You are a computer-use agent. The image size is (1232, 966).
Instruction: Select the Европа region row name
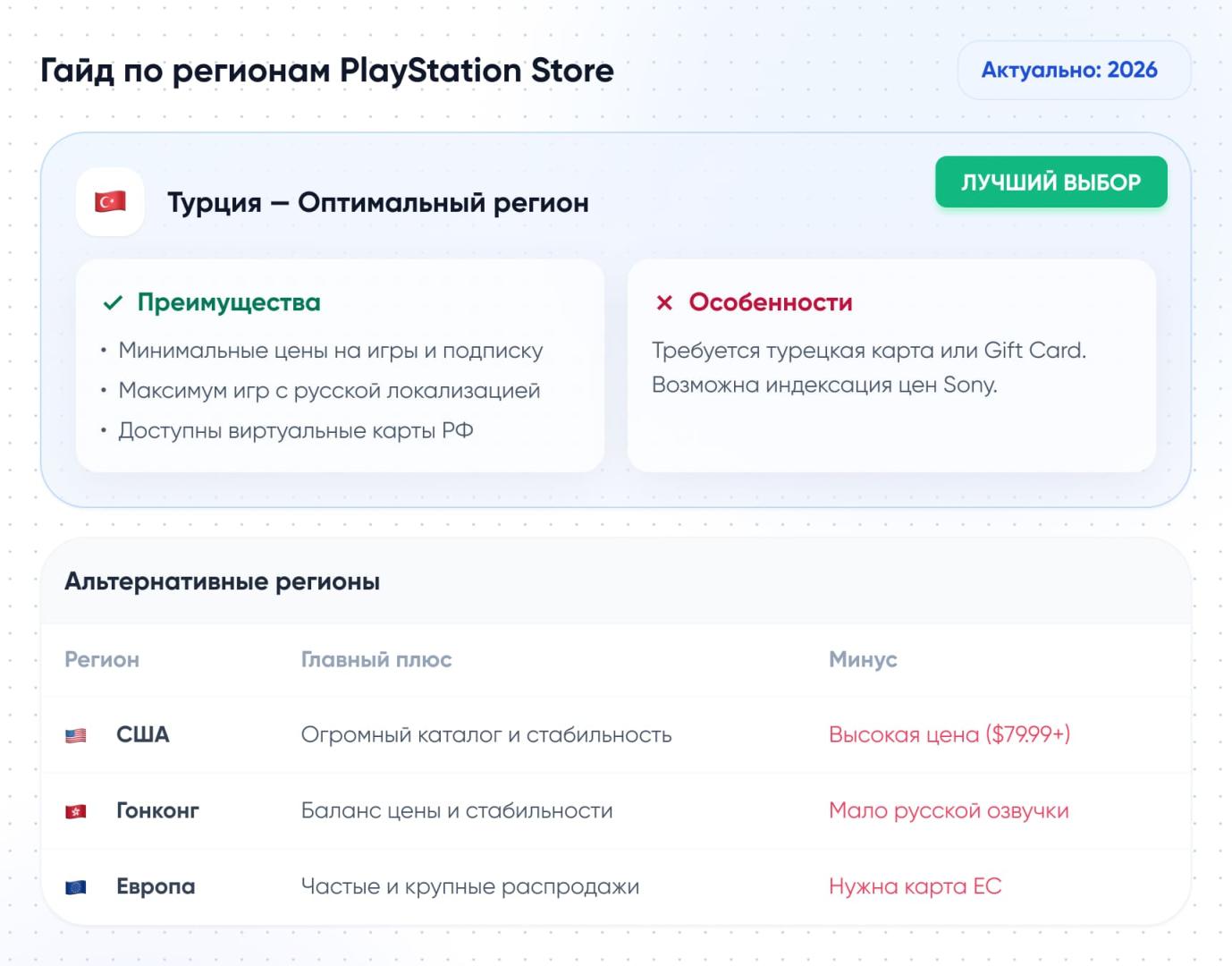pyautogui.click(x=156, y=886)
